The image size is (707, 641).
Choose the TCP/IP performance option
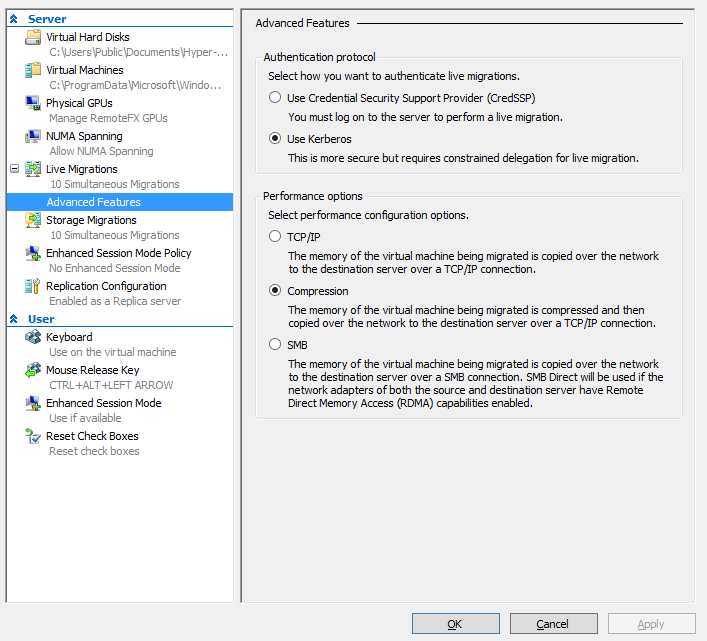[x=275, y=237]
